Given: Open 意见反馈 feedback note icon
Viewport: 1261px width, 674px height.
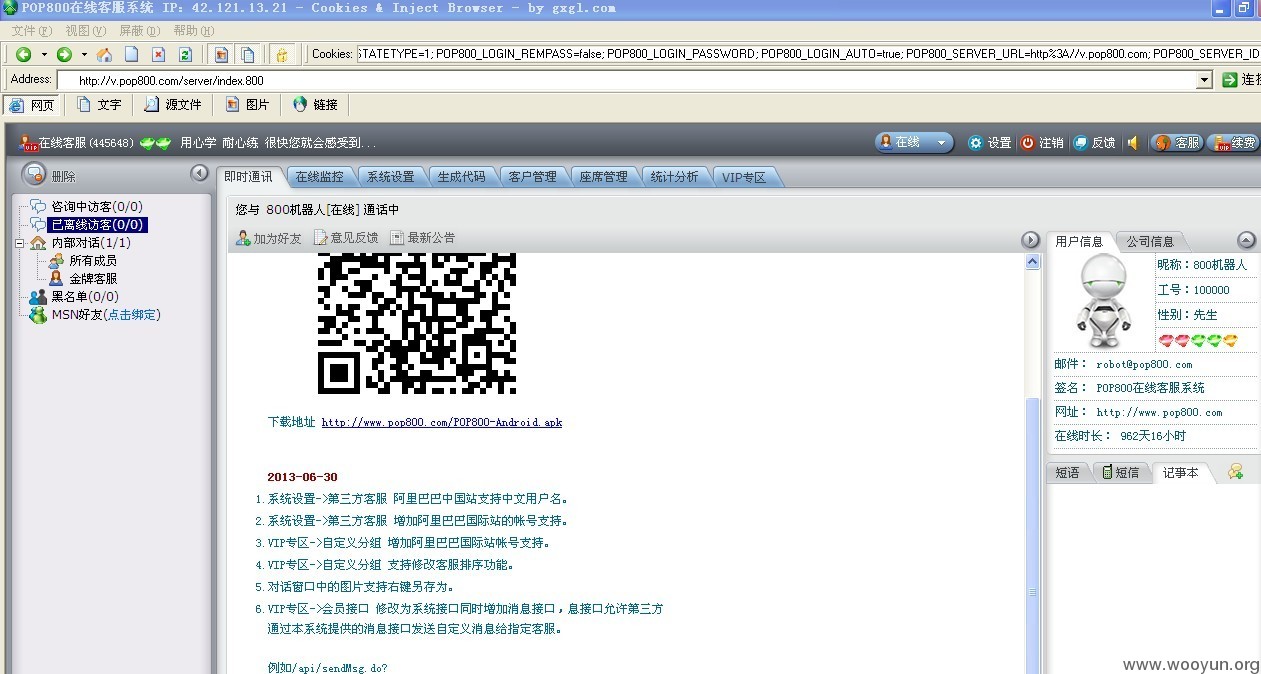Looking at the screenshot, I should click(x=321, y=238).
